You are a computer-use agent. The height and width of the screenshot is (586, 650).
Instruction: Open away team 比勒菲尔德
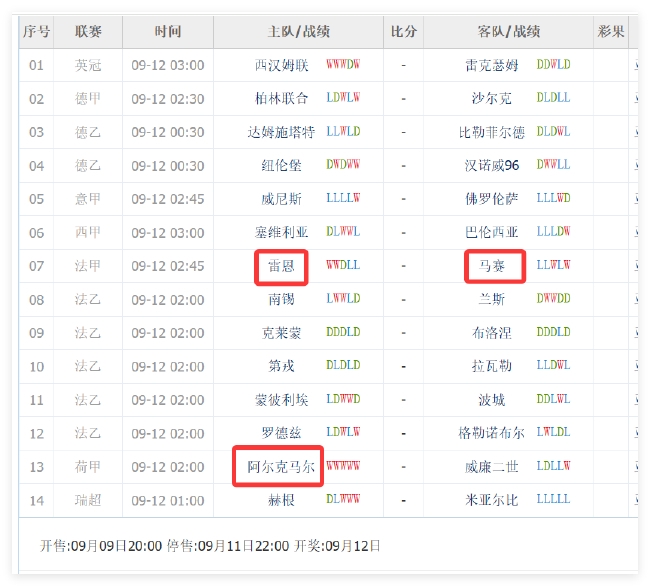coord(492,132)
